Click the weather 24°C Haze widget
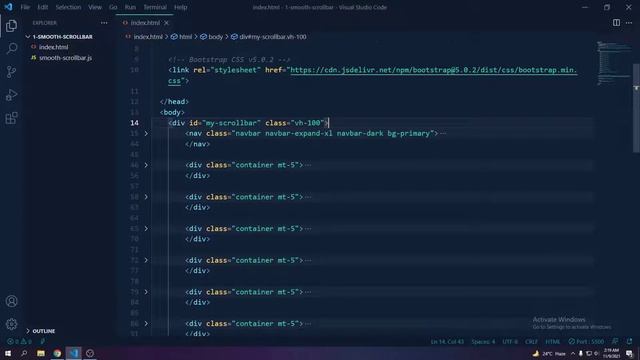This screenshot has height=360, width=640. 549,353
